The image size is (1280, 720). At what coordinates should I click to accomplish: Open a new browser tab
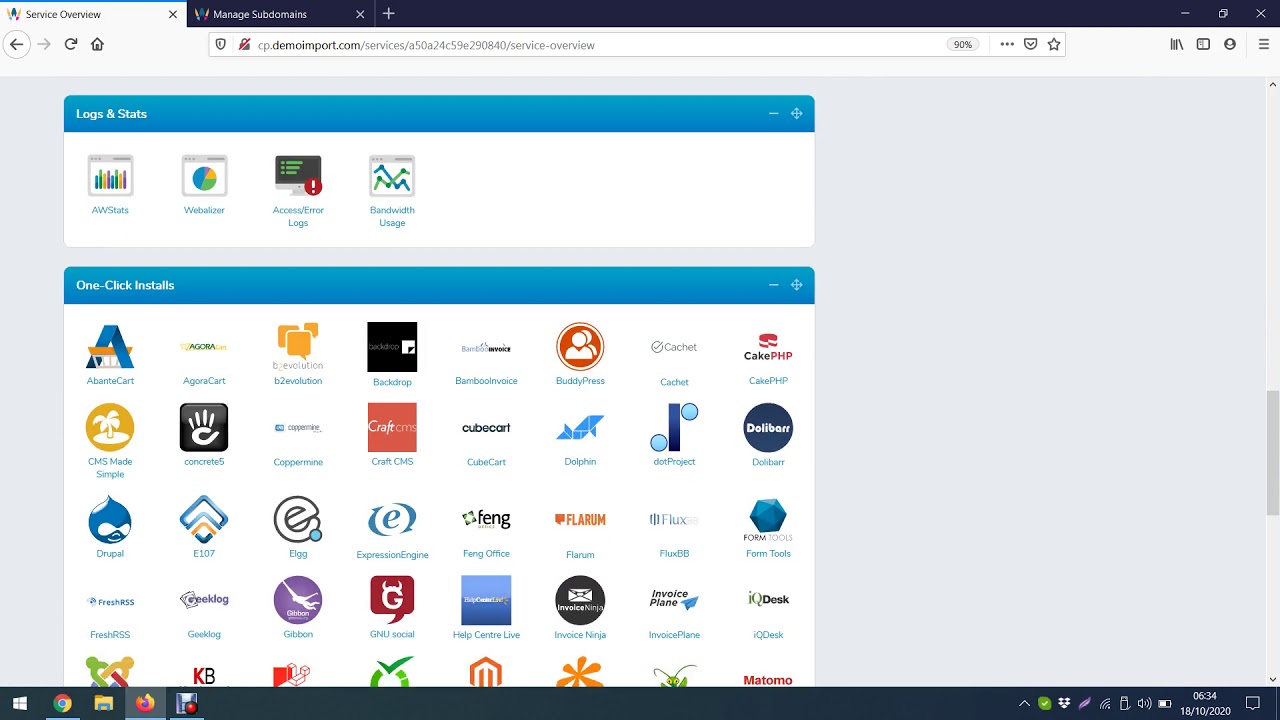(x=389, y=14)
